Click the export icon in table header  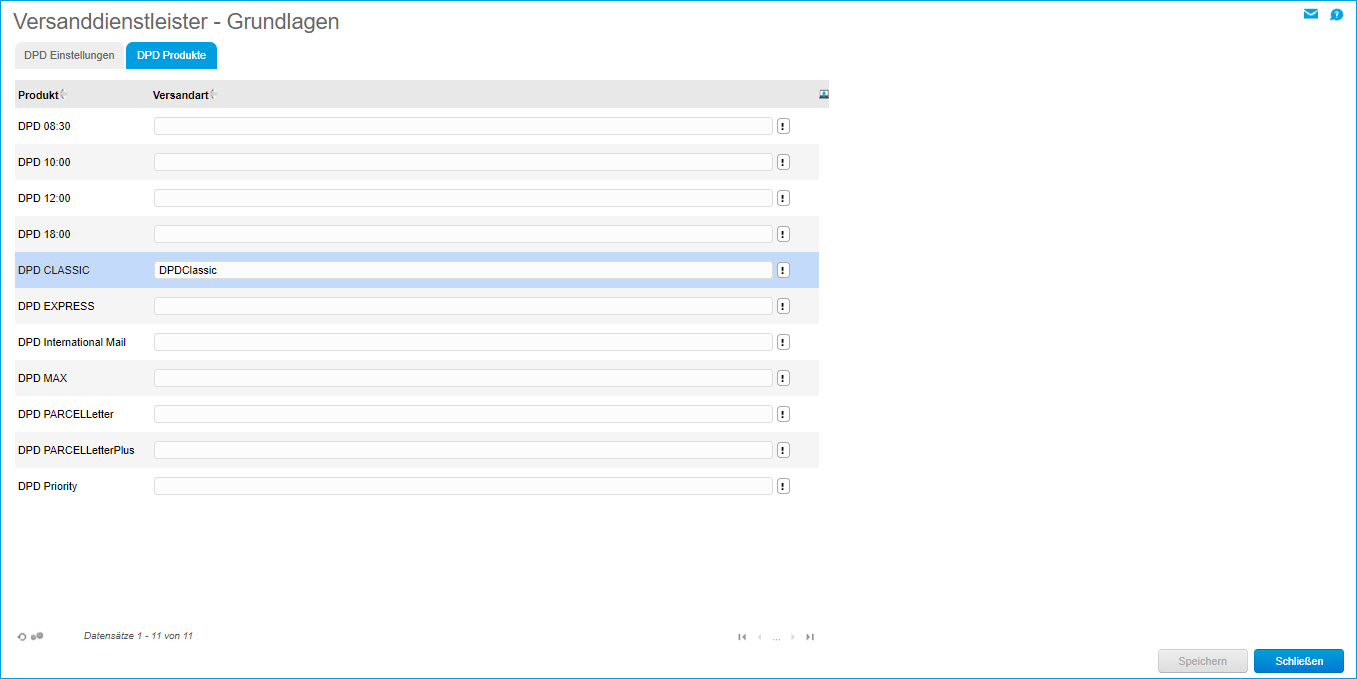[824, 94]
